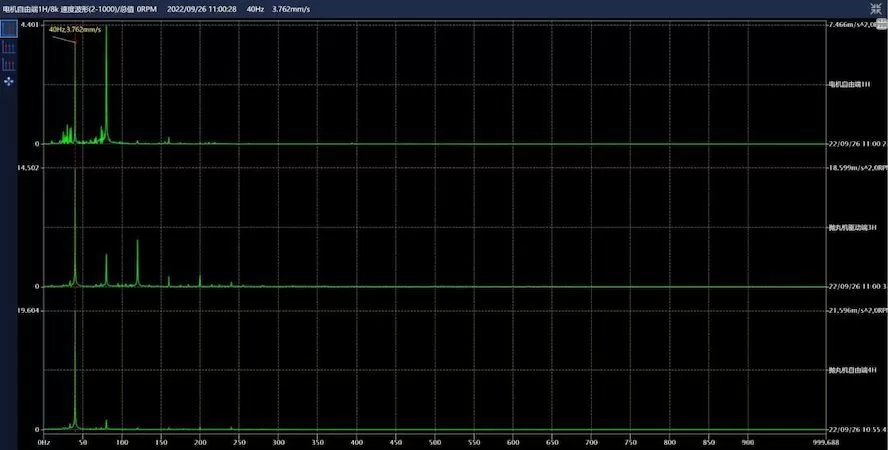888x450 pixels.
Task: Click the title text 电机自由端1H/8k in header
Action: (29, 8)
